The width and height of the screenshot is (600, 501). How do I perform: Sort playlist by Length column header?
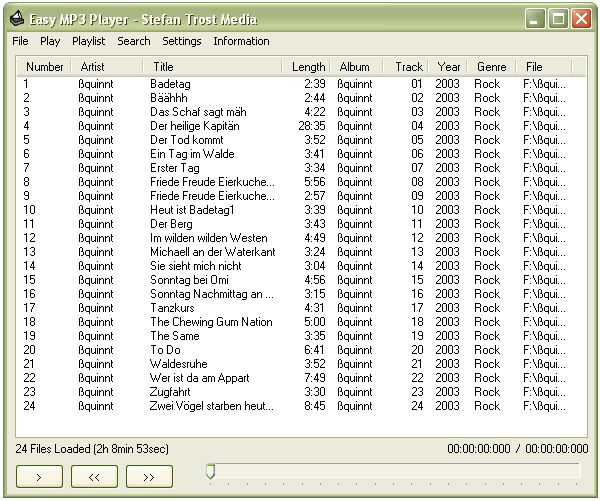(x=308, y=67)
